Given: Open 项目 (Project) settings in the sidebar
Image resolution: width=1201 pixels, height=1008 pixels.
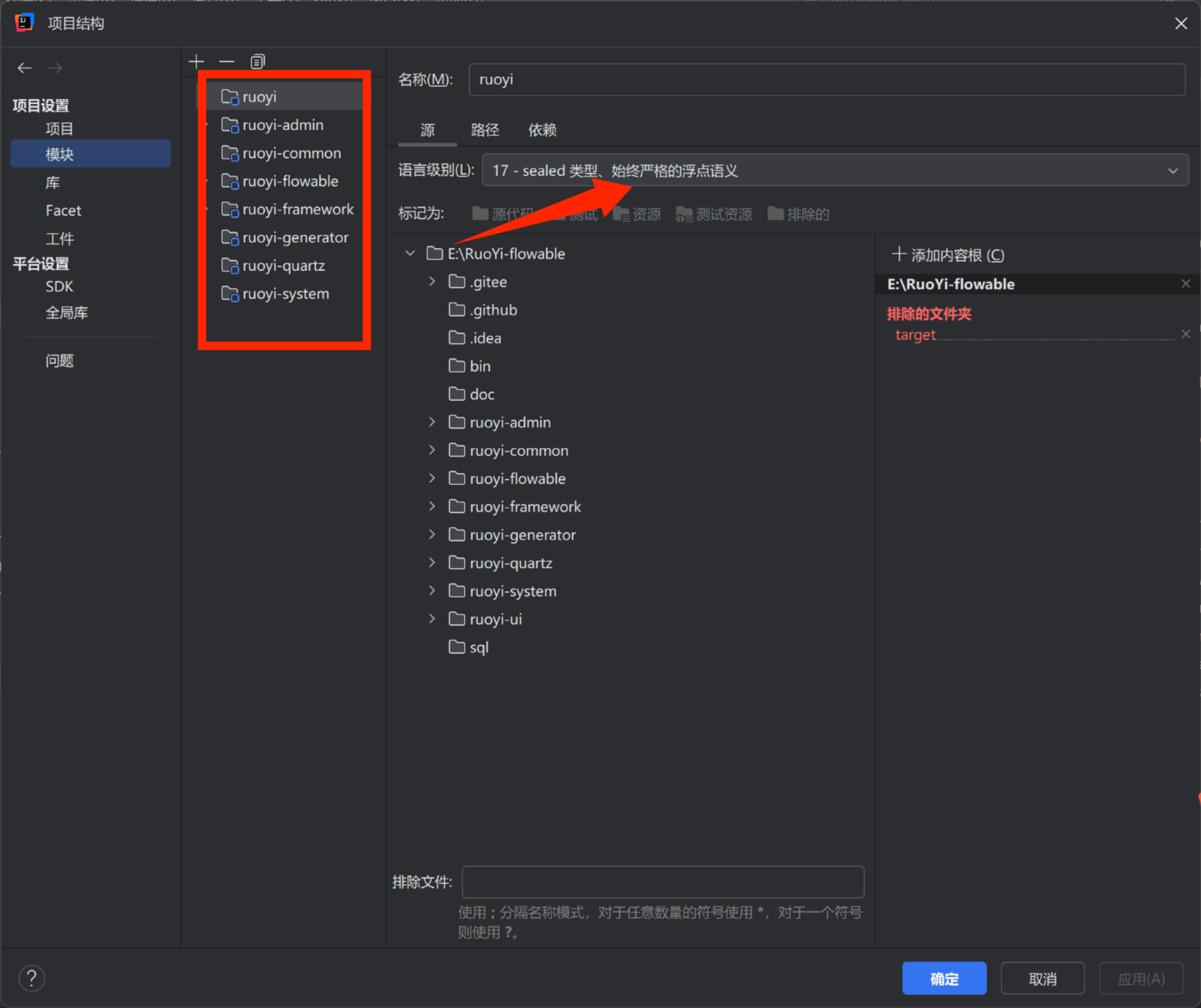Looking at the screenshot, I should (x=59, y=129).
